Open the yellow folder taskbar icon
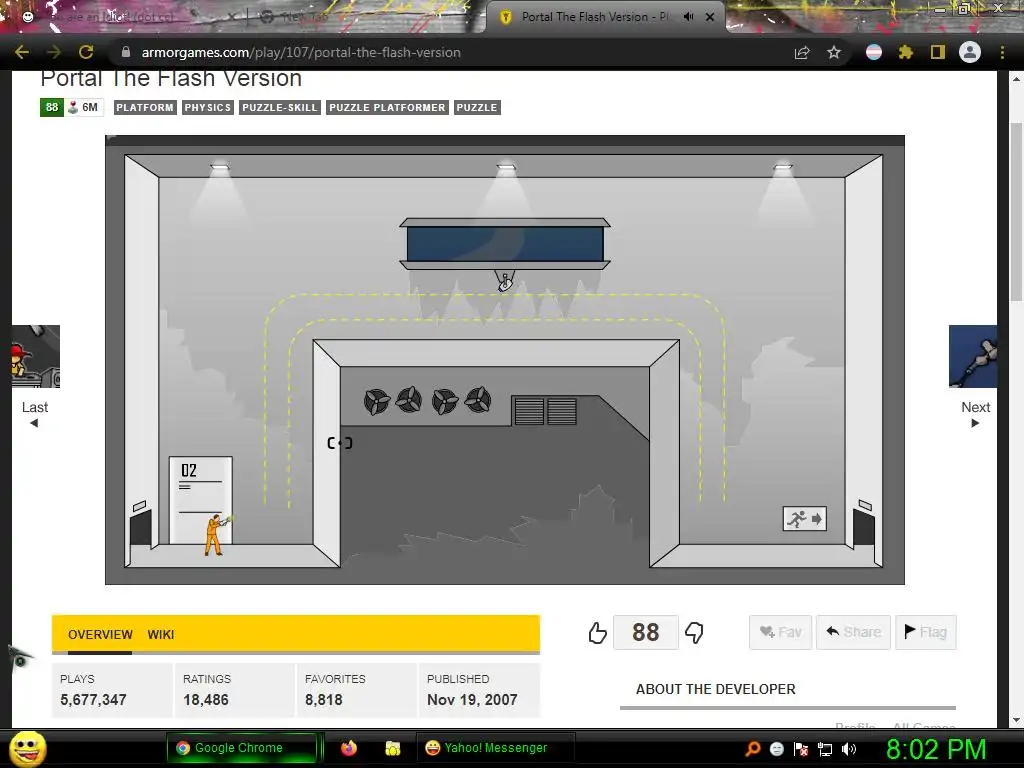1024x768 pixels. [x=392, y=748]
